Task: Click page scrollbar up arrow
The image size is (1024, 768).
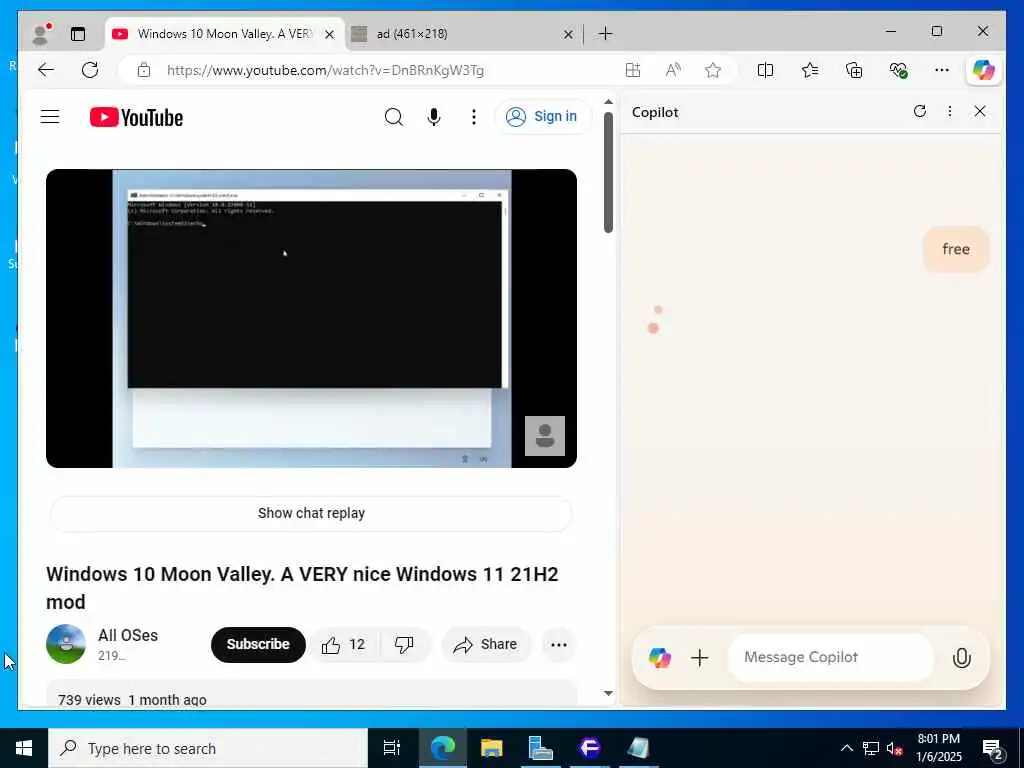Action: 609,102
